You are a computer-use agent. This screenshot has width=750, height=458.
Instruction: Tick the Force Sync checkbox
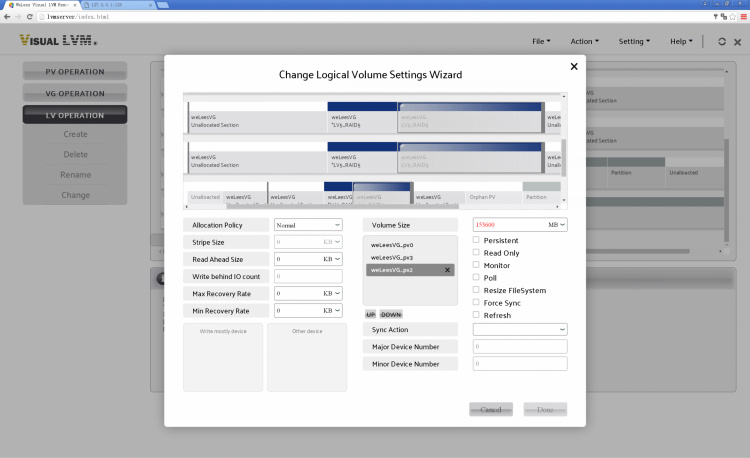coord(476,302)
